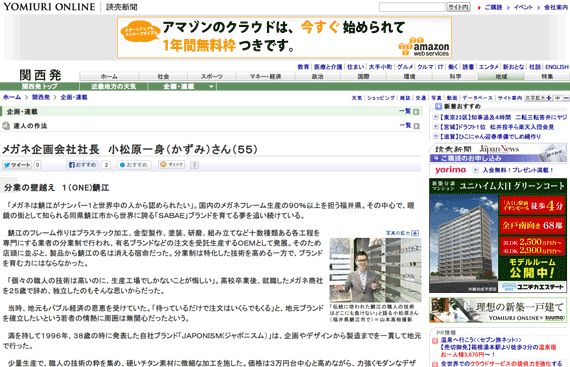
Task: Select the スポーツ navigation tab
Action: click(212, 76)
